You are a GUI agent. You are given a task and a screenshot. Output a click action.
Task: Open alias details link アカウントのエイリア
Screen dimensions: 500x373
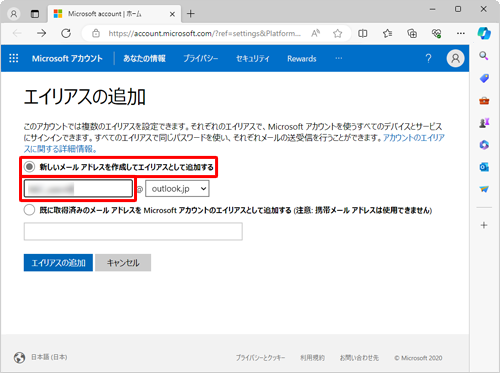(x=414, y=138)
